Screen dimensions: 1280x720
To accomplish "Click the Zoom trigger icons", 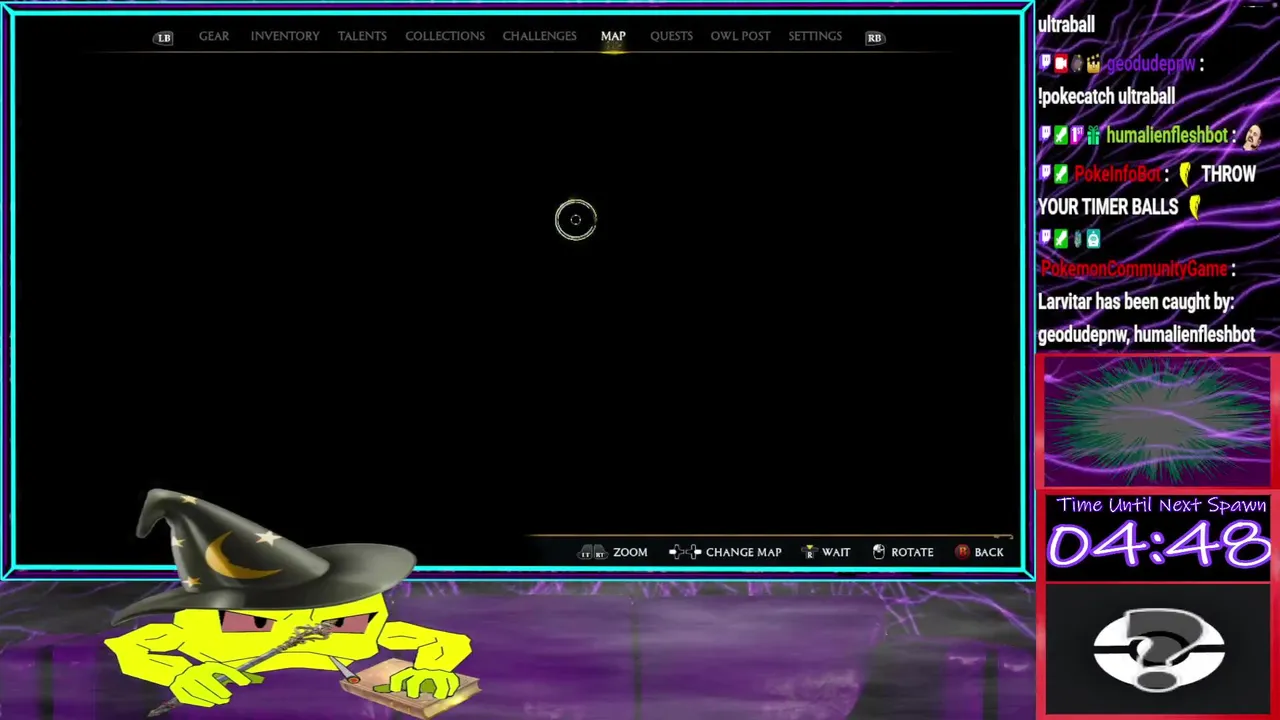I will tap(592, 552).
